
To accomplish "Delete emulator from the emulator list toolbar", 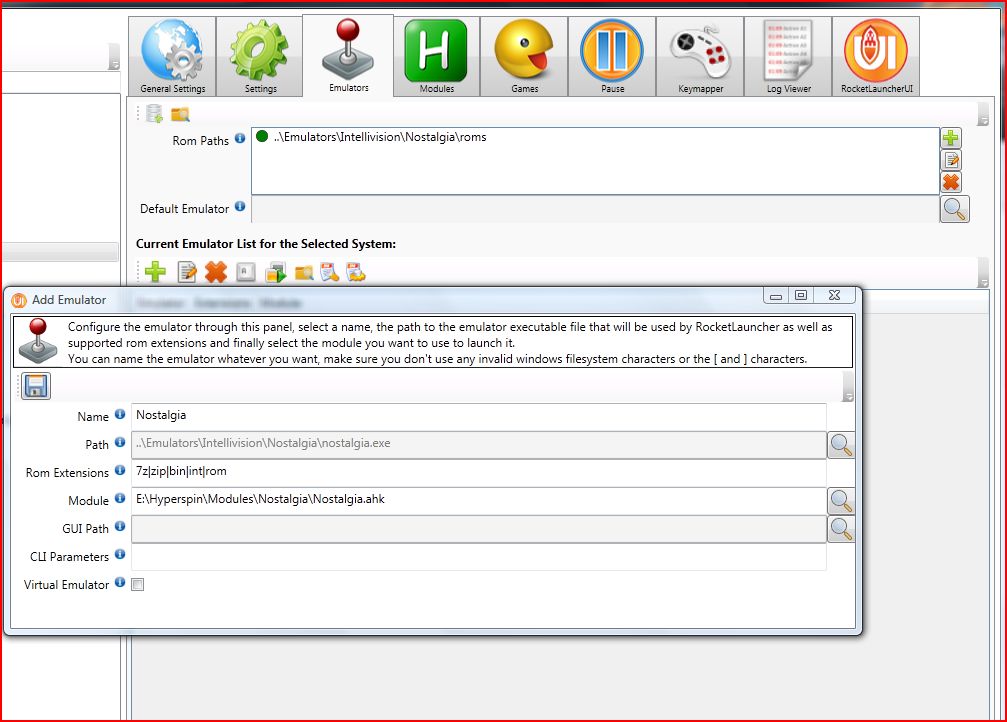I will pos(215,271).
